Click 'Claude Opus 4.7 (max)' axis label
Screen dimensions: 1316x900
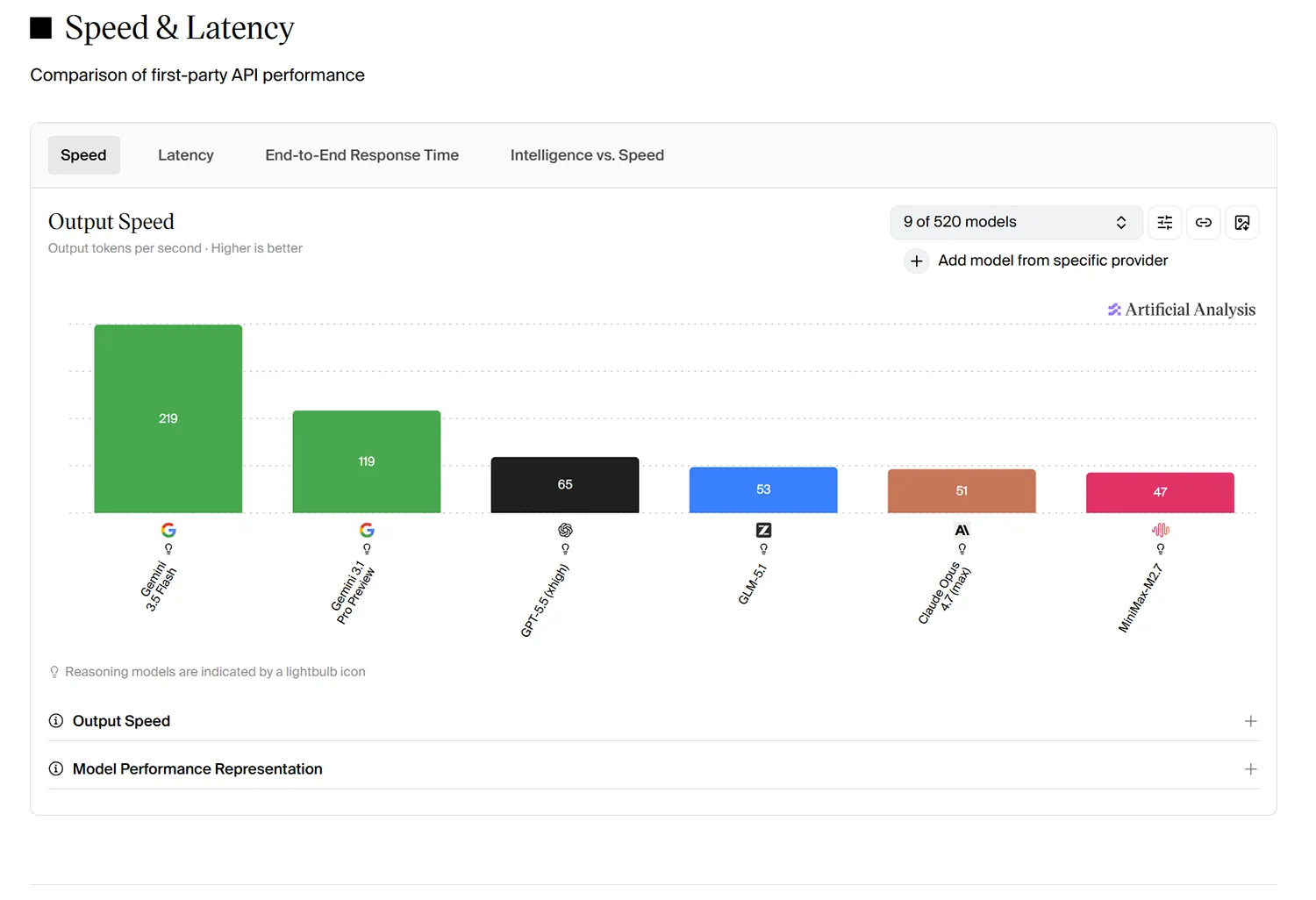(944, 594)
